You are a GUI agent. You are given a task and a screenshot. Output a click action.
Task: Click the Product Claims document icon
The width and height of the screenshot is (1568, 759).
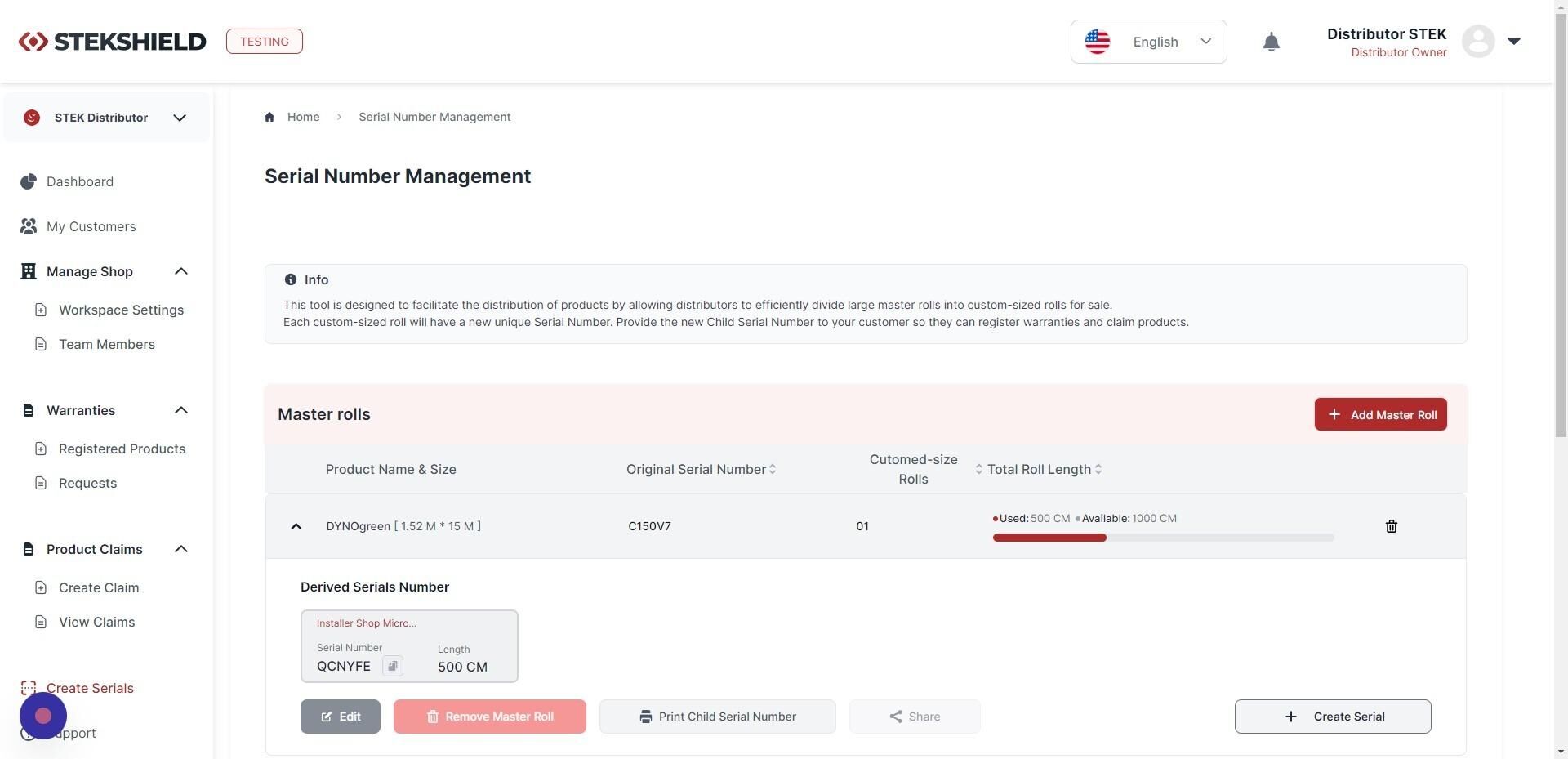click(29, 549)
